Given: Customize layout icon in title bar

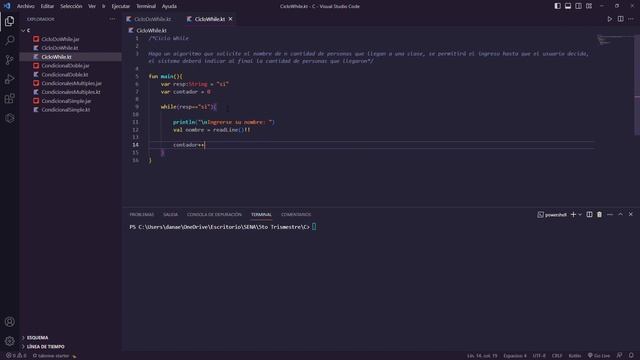Looking at the screenshot, I should pyautogui.click(x=589, y=6).
